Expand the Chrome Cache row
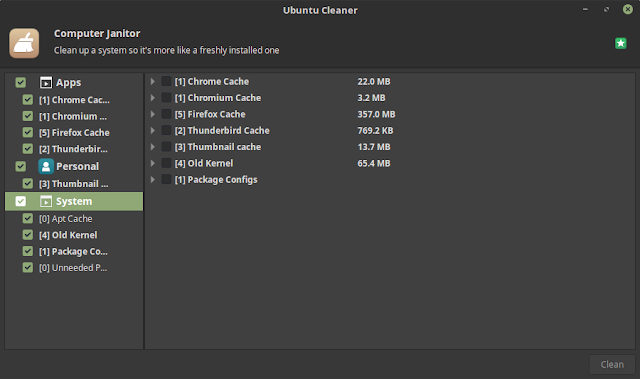This screenshot has width=640, height=379. click(153, 82)
